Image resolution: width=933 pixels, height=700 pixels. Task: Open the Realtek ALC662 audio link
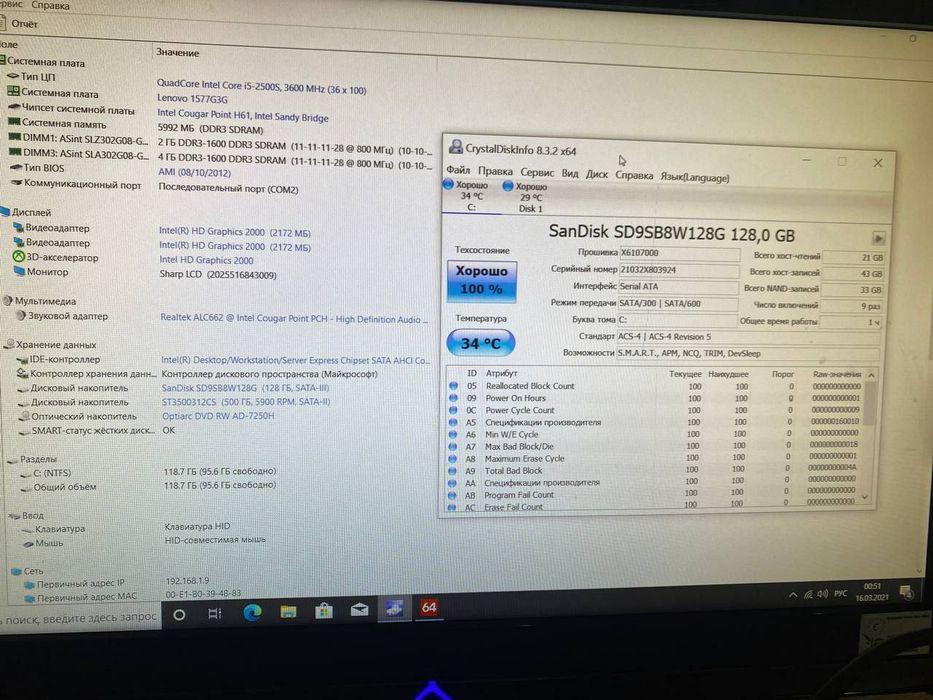pyautogui.click(x=294, y=318)
